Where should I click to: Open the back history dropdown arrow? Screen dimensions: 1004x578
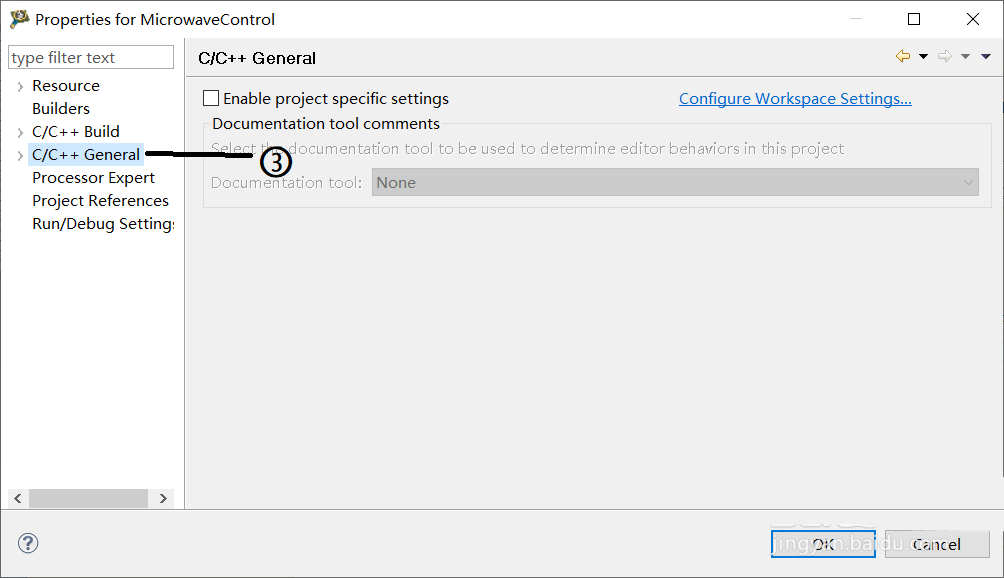[923, 57]
